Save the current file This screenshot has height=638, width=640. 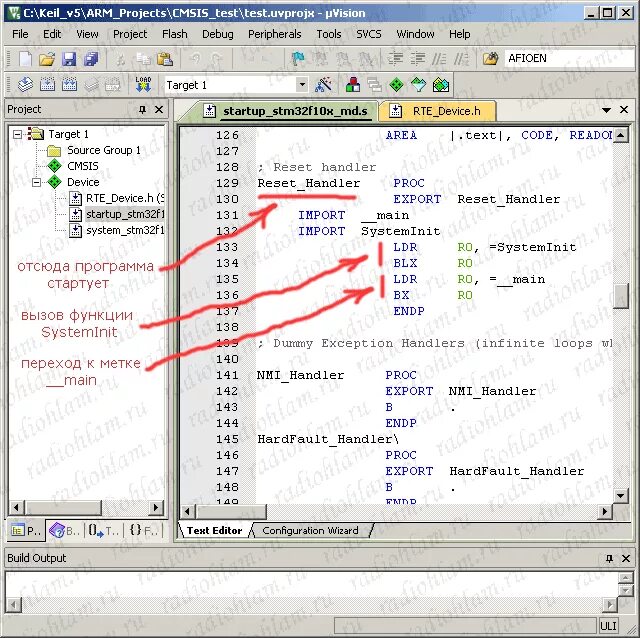[x=69, y=59]
